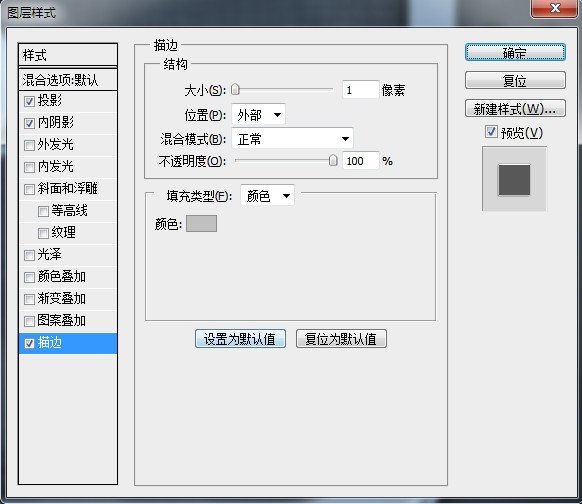582x504 pixels.
Task: Uncheck the 描边 checkbox
Action: pos(29,343)
